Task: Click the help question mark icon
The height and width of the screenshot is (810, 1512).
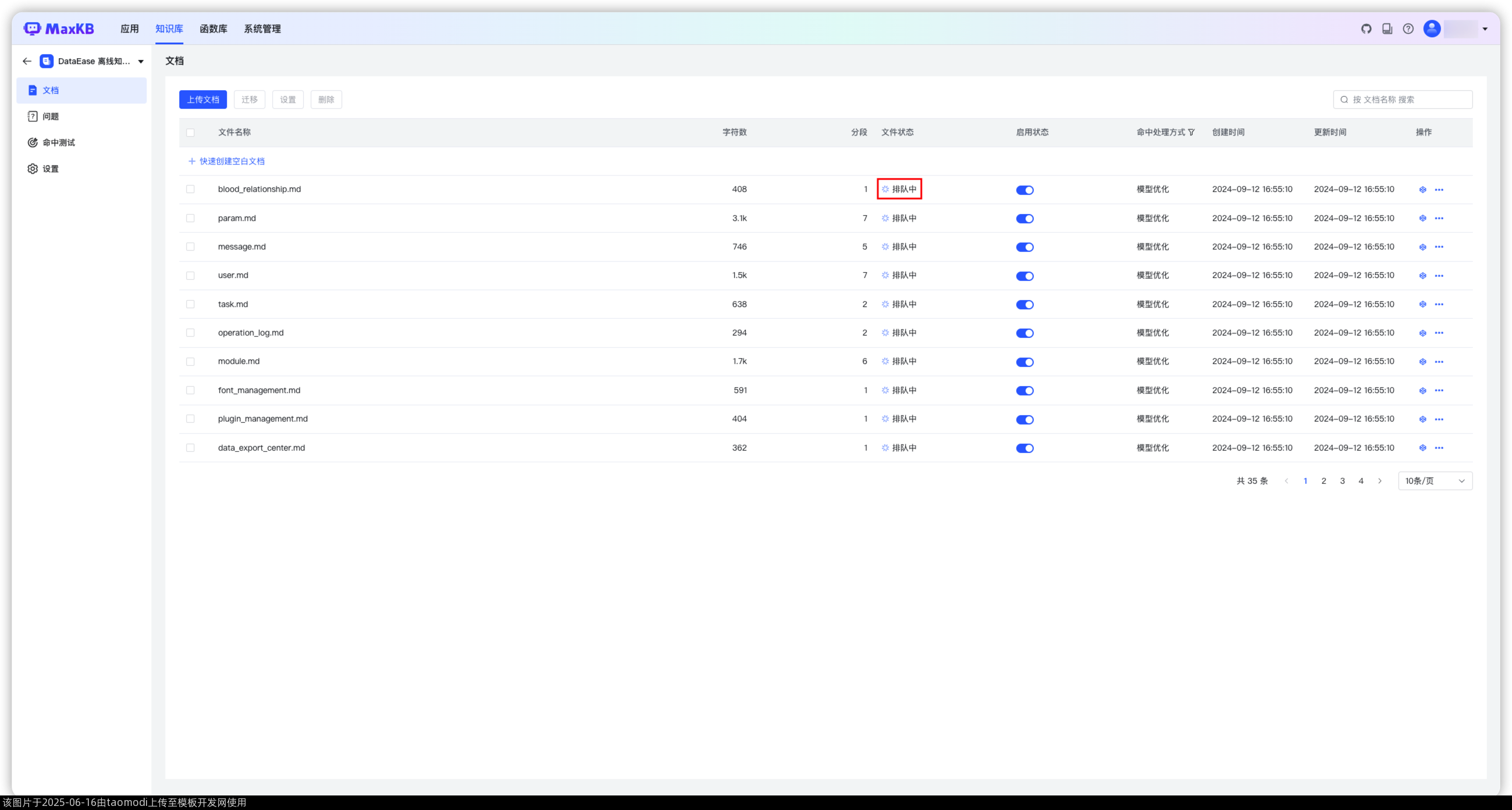Action: (1408, 28)
